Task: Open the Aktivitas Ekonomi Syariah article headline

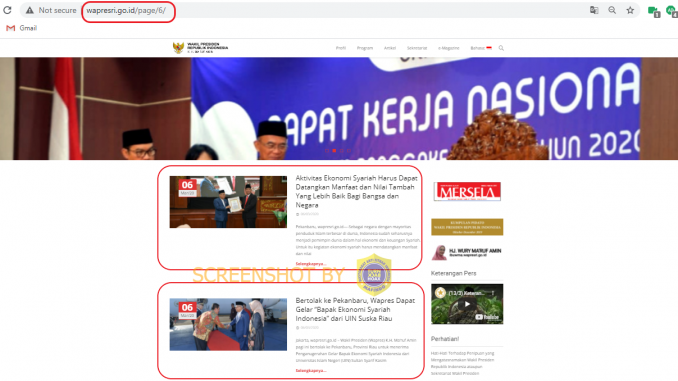Action: (x=356, y=192)
